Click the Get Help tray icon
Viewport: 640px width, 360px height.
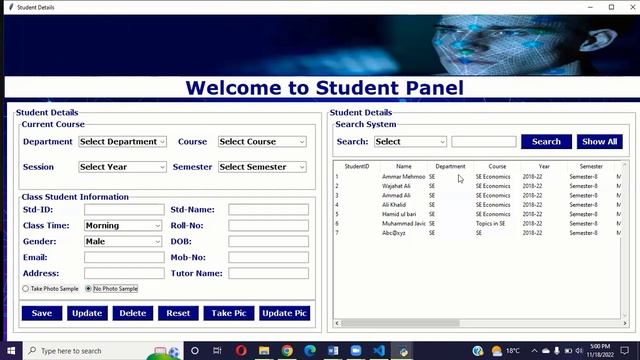click(478, 351)
